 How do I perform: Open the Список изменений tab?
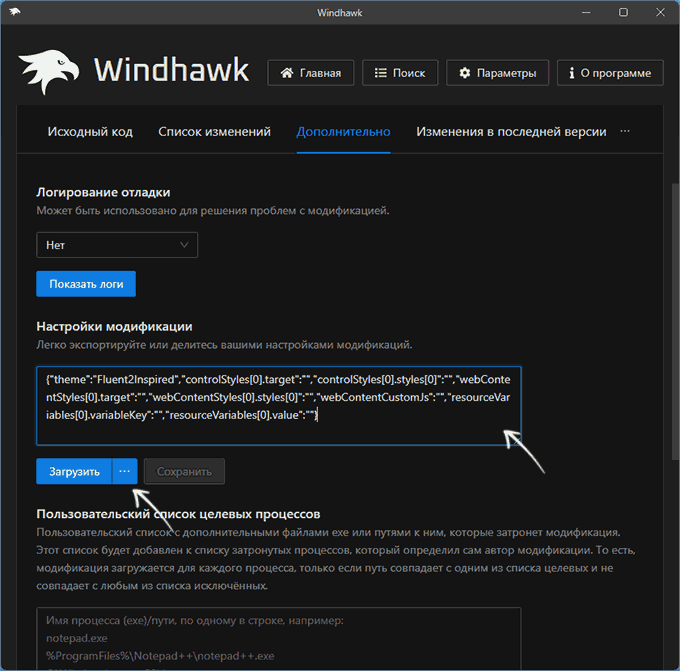[214, 132]
